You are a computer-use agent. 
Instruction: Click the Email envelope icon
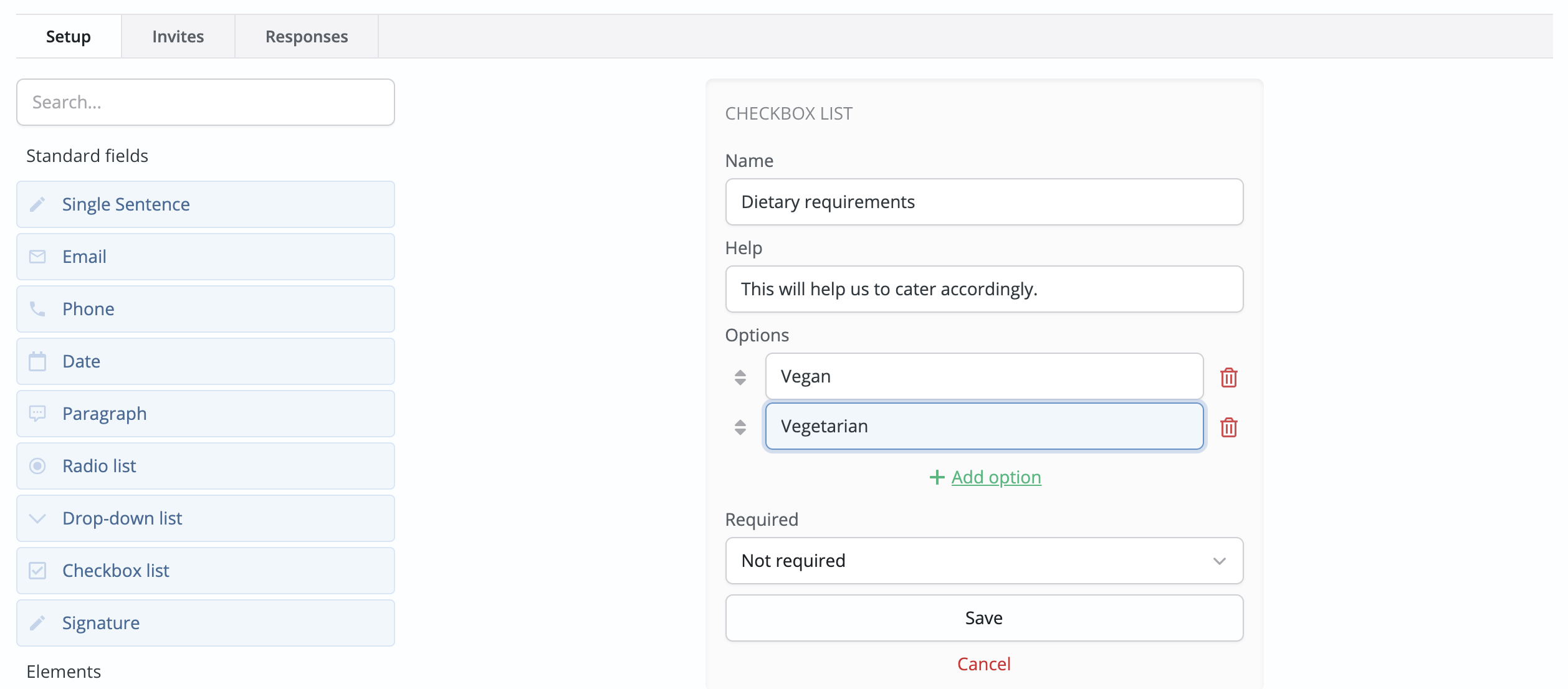coord(39,256)
